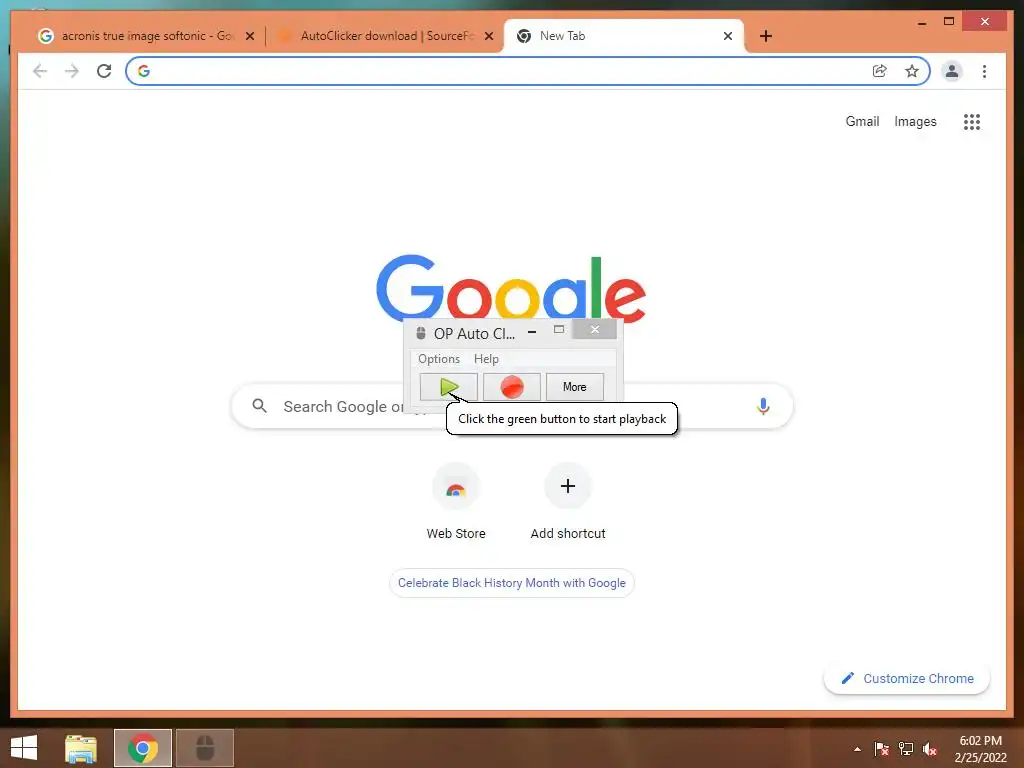Reload the page
Screen dimensions: 1024x768
[x=104, y=71]
